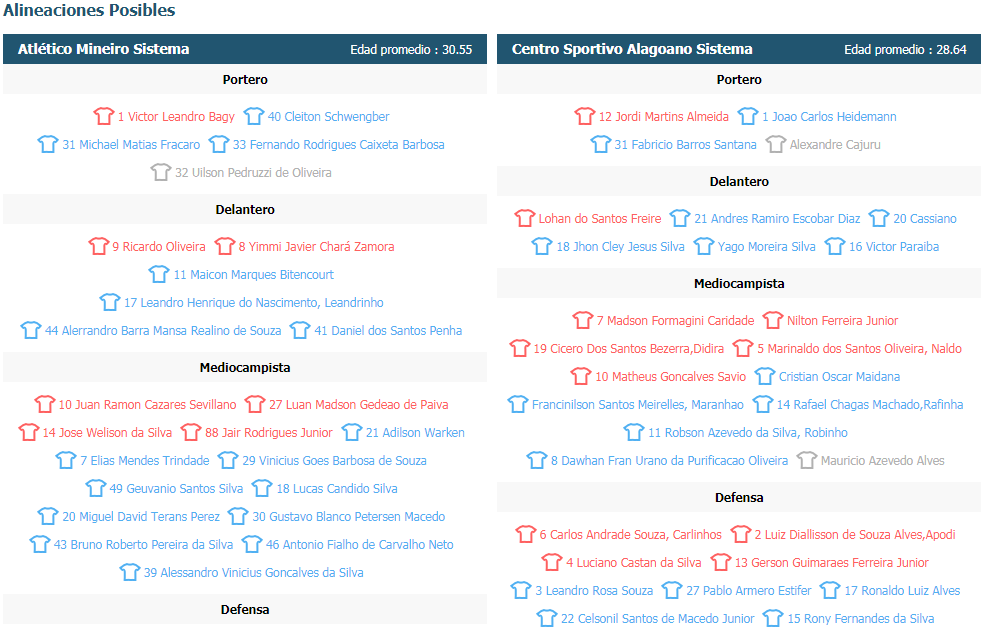Click the red jersey icon of Carlos Andrade Souza, Carlinhos

tap(526, 534)
